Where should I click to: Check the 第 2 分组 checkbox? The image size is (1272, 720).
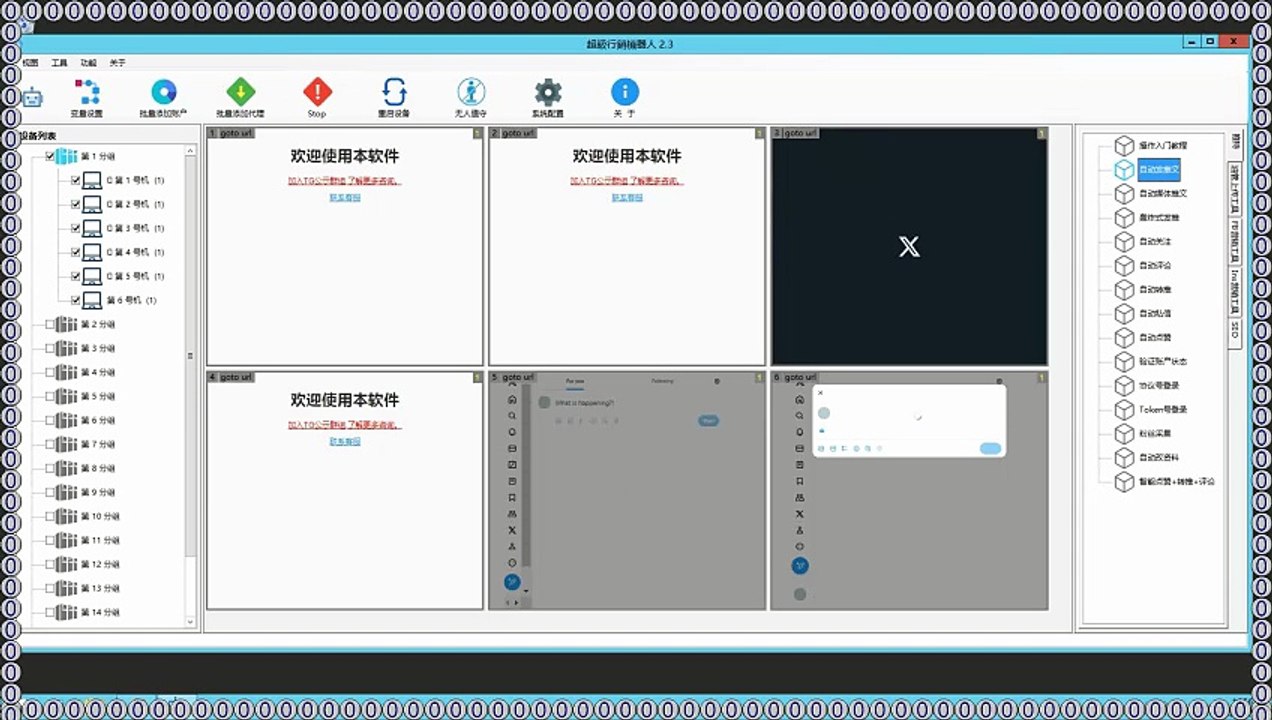pyautogui.click(x=50, y=324)
